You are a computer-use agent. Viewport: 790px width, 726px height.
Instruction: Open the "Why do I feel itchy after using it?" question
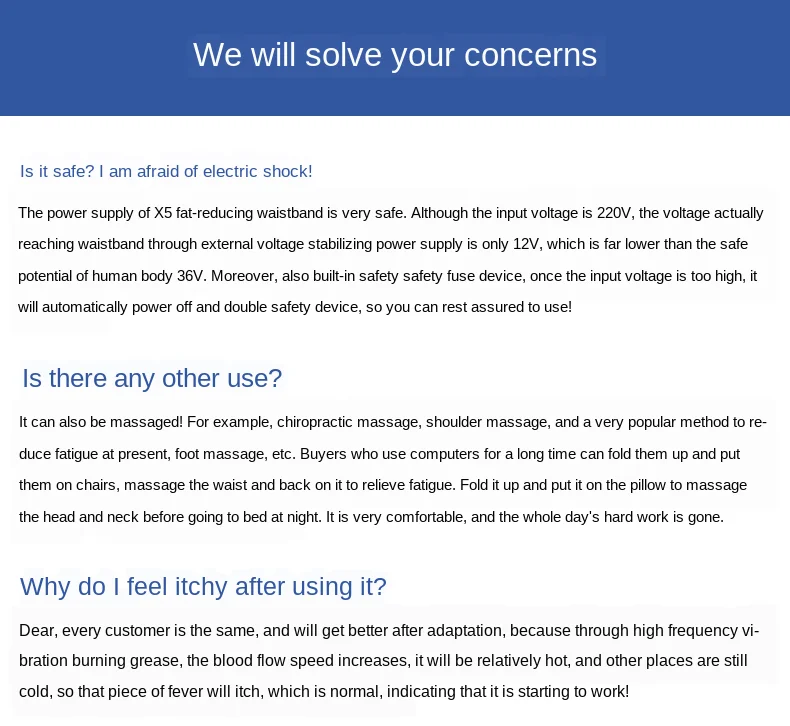203,586
